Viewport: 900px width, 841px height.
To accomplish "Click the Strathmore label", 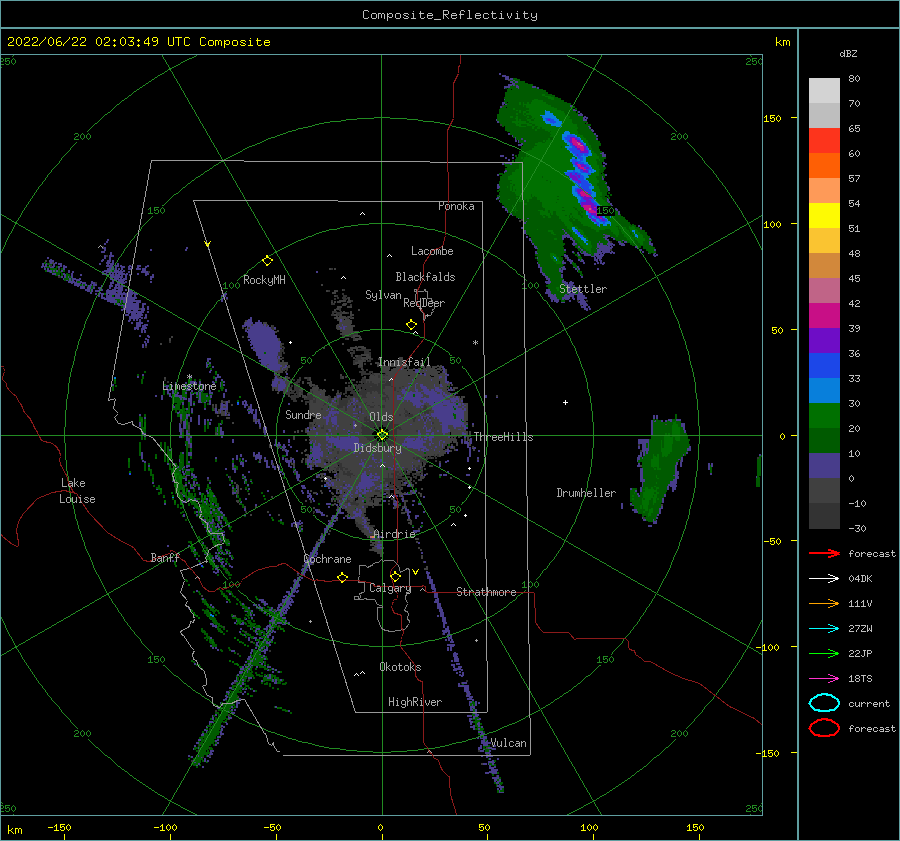I will click(x=486, y=592).
